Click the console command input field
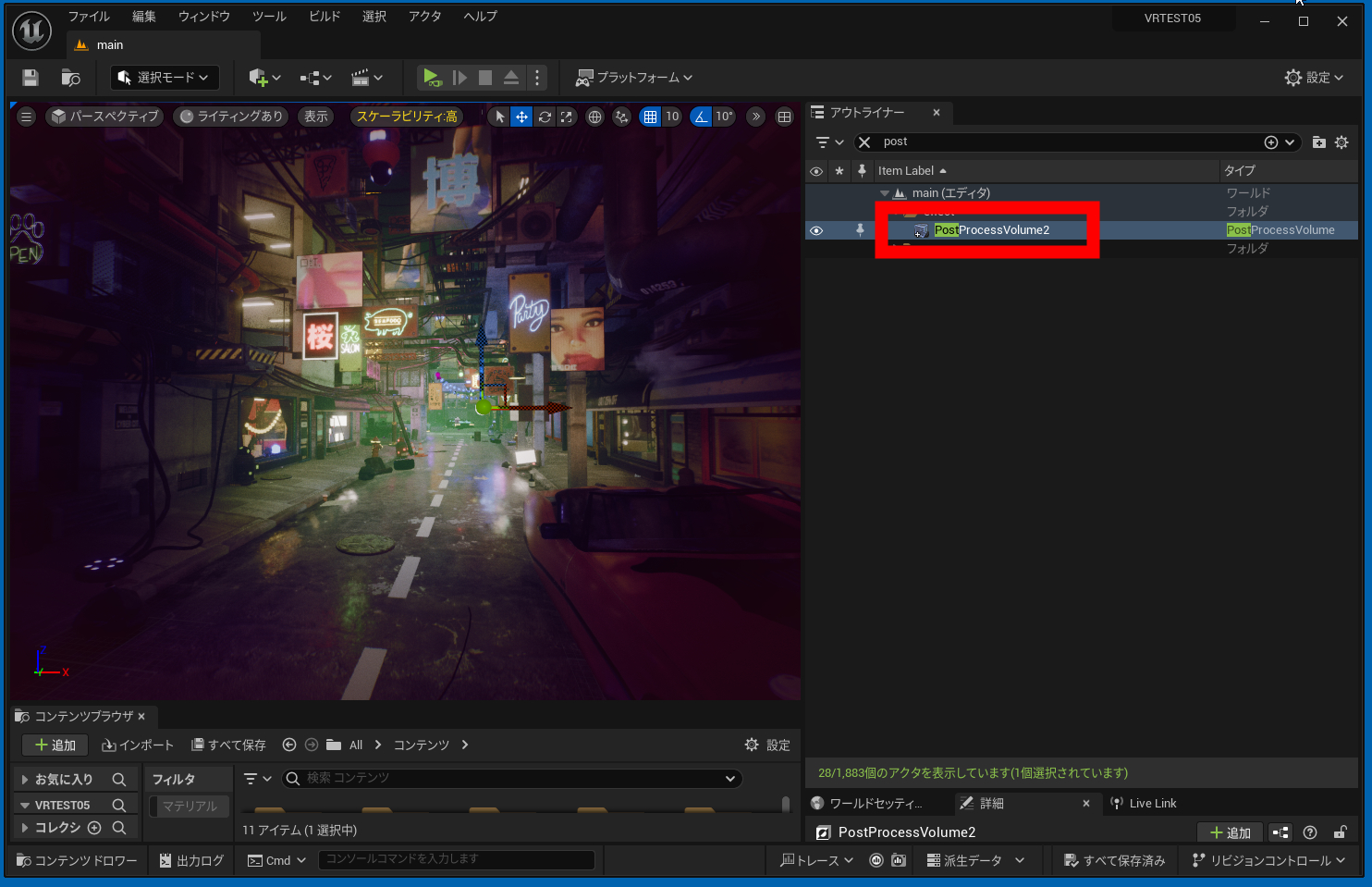 457,859
